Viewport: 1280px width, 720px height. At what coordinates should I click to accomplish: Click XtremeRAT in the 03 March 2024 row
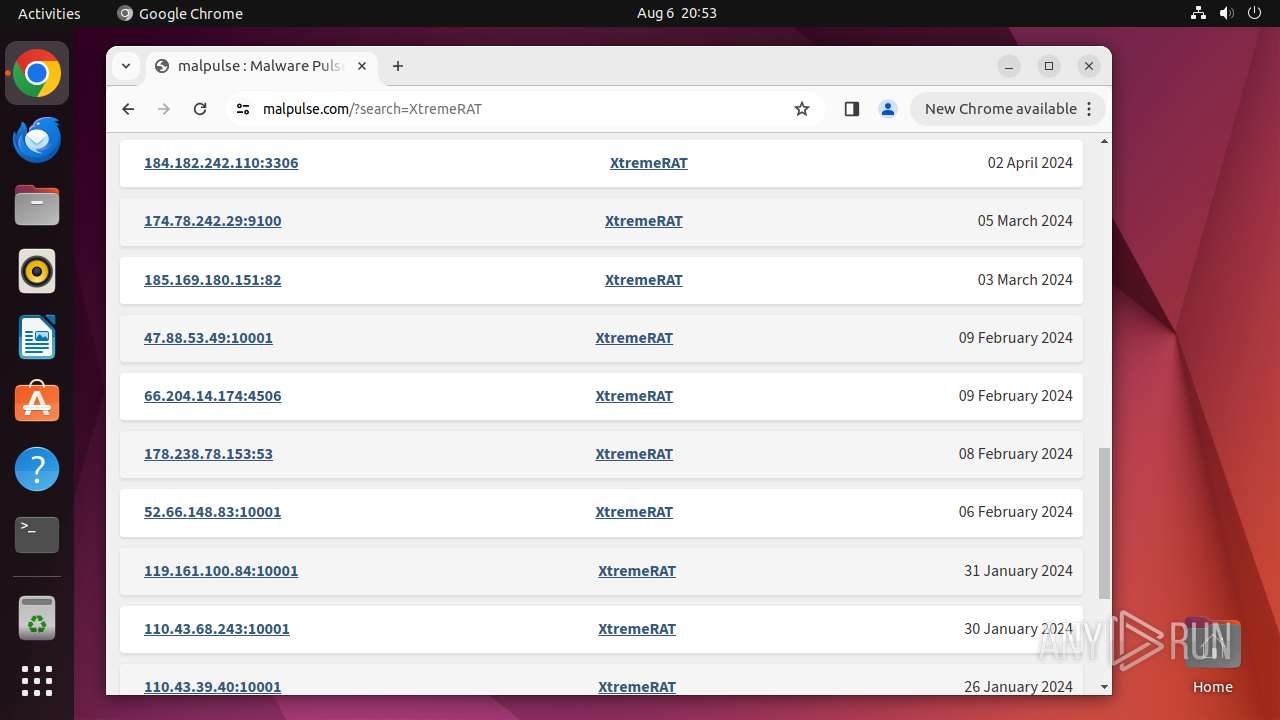tap(644, 280)
